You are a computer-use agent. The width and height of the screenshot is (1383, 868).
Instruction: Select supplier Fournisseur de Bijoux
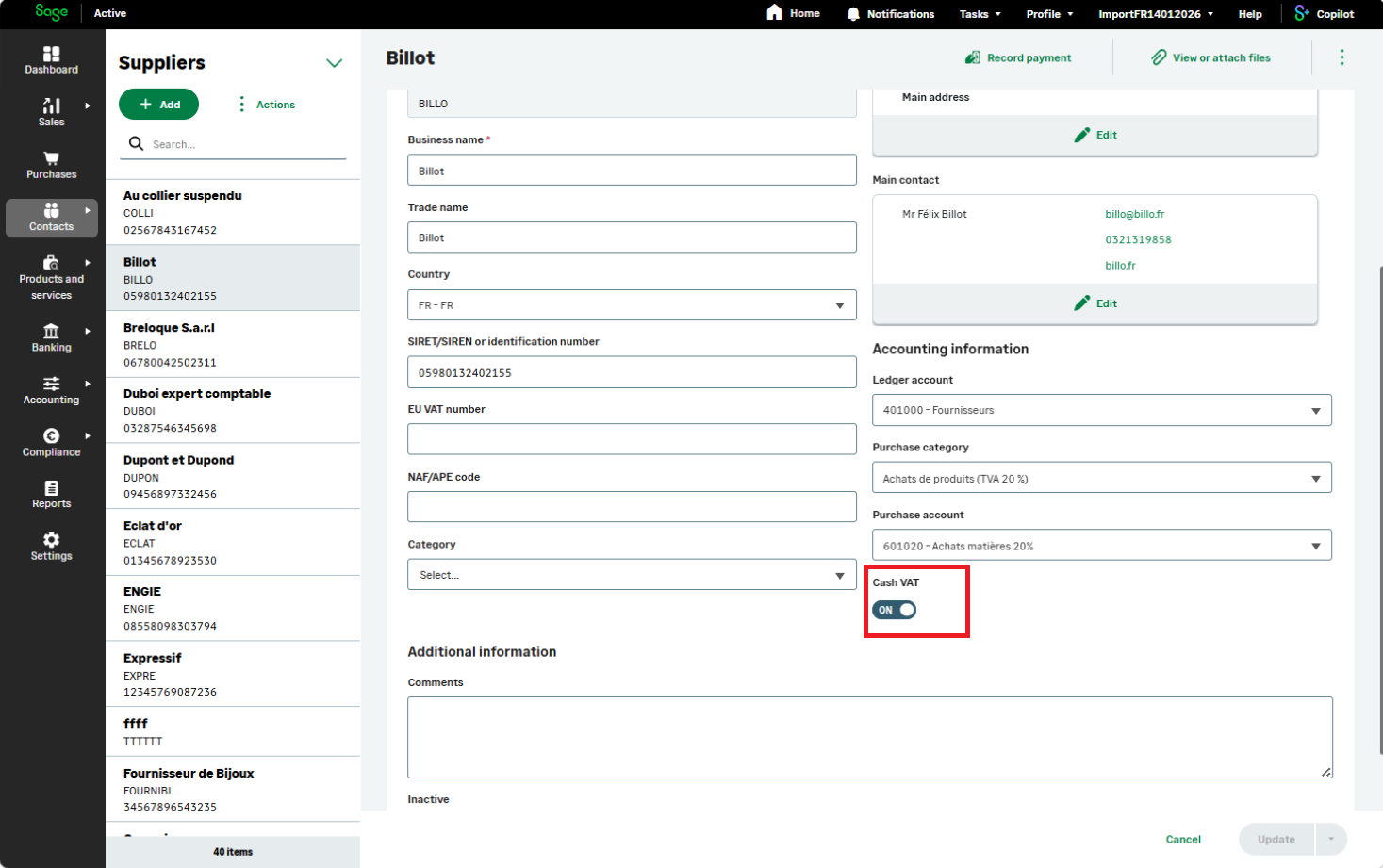point(233,789)
